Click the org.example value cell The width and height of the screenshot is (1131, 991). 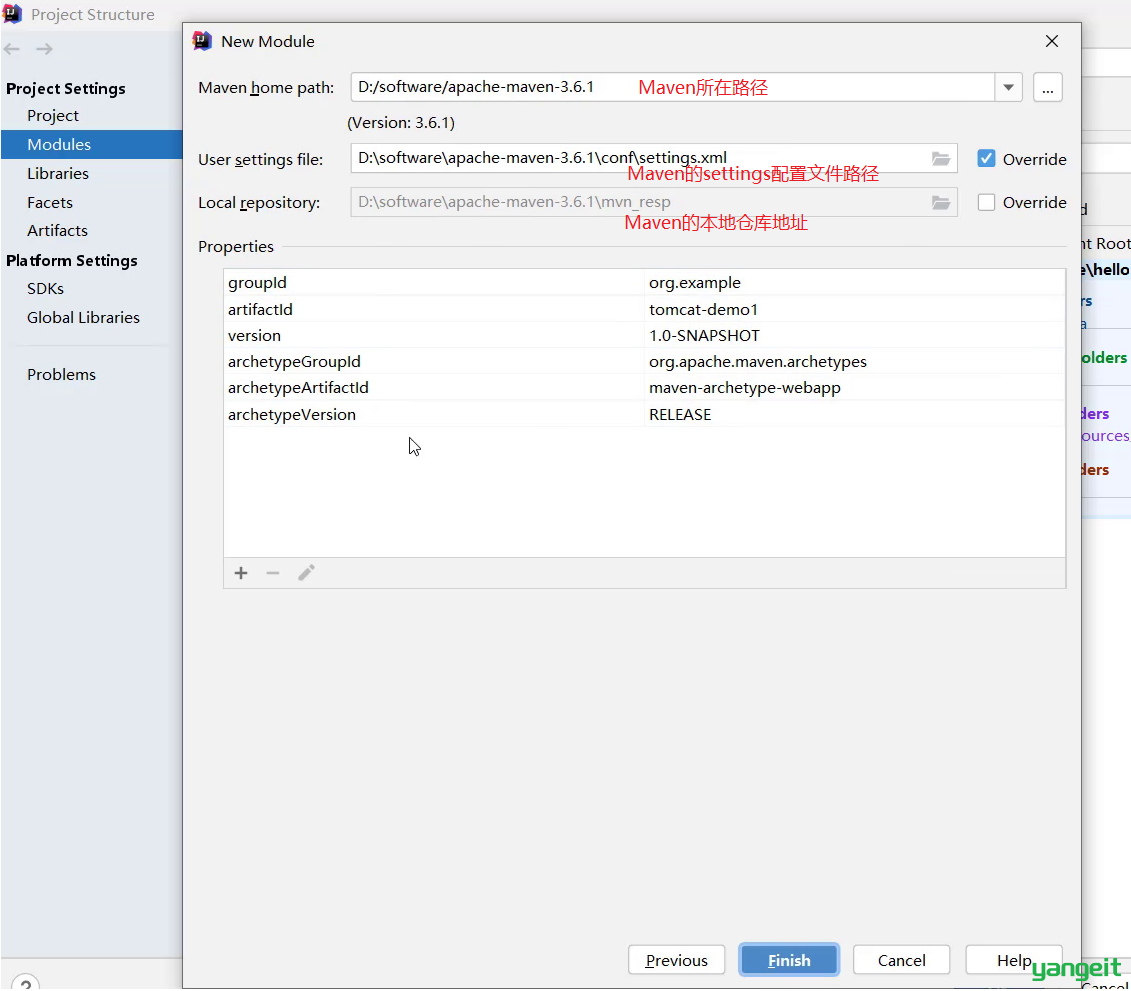pos(854,283)
